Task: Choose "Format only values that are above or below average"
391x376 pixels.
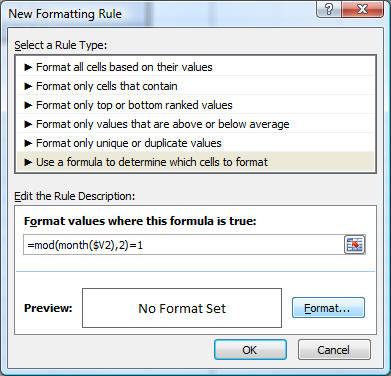Action: [x=197, y=124]
